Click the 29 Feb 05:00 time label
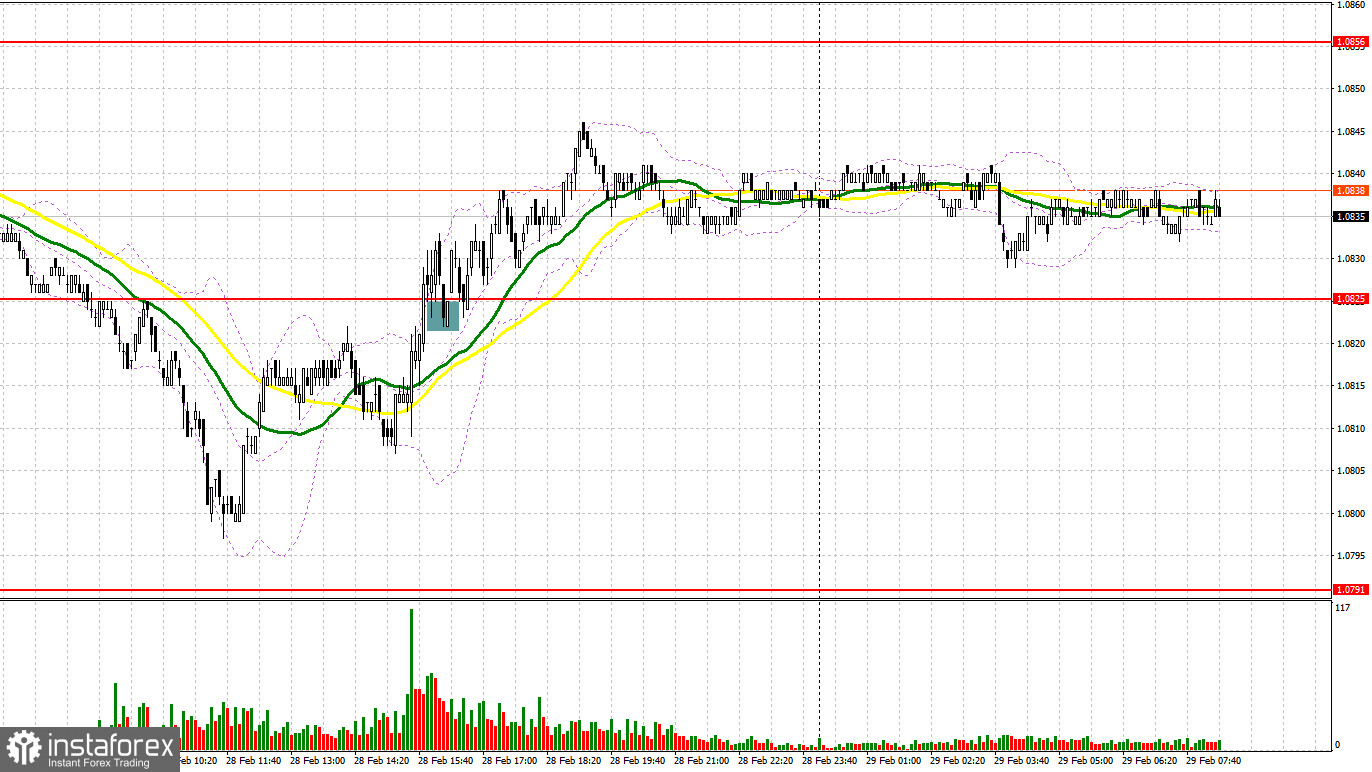1372x772 pixels. pos(1086,760)
